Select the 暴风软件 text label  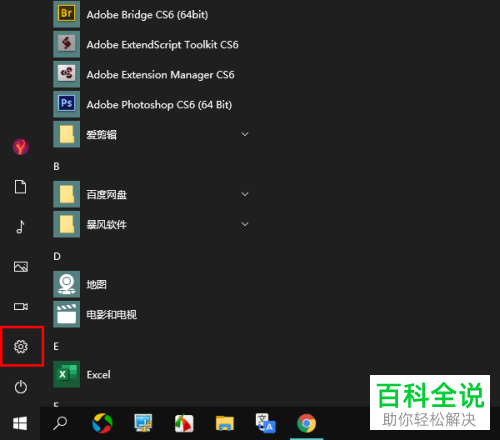(107, 224)
